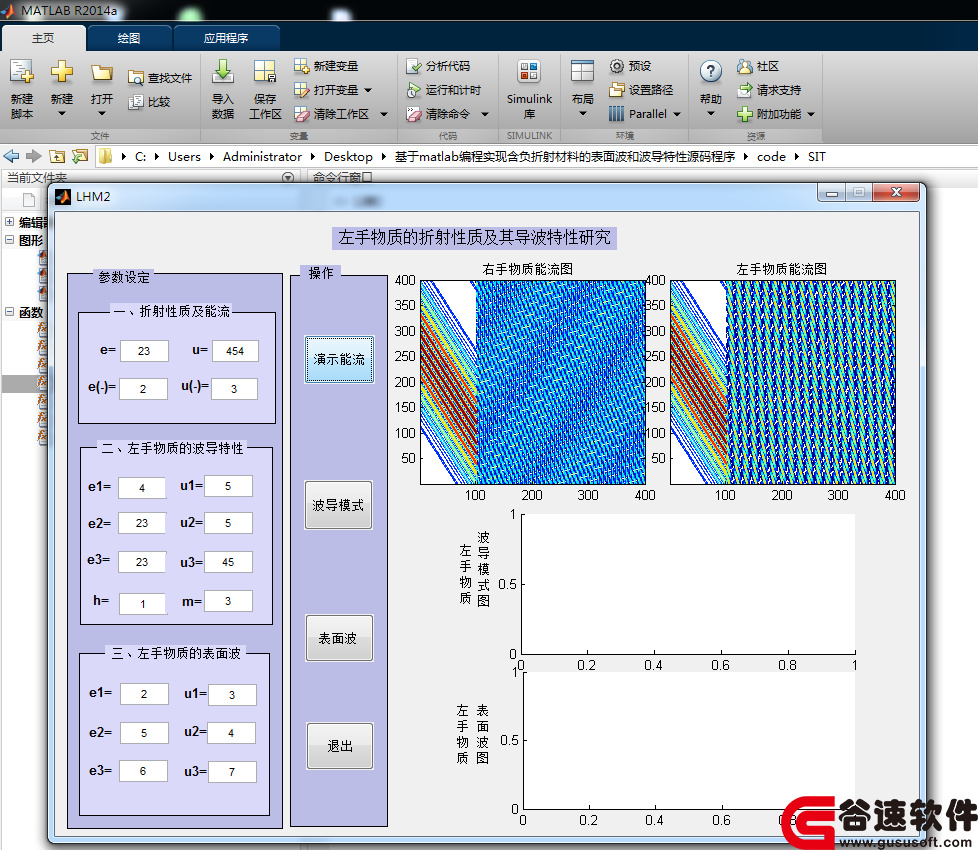Expand the Parallel dropdown arrow
Screen dimensions: 978x850
click(677, 114)
